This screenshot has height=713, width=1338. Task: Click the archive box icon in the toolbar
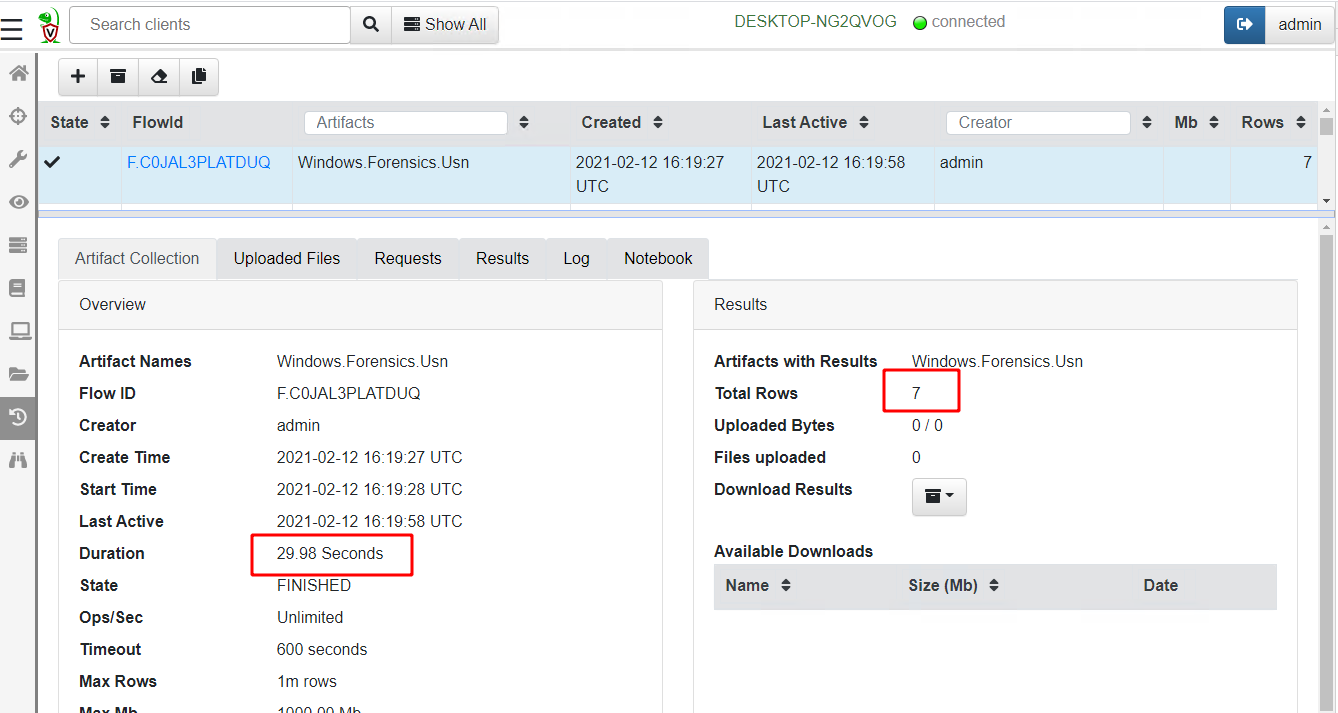[x=118, y=77]
